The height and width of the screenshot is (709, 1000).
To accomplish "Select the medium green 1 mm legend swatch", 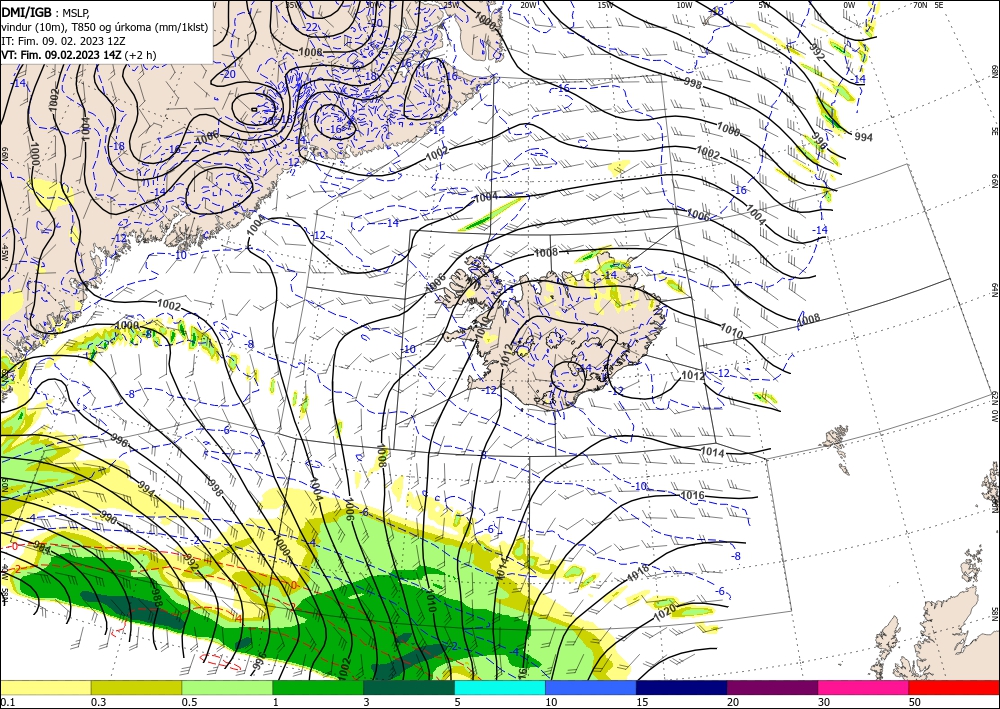I will click(x=318, y=687).
